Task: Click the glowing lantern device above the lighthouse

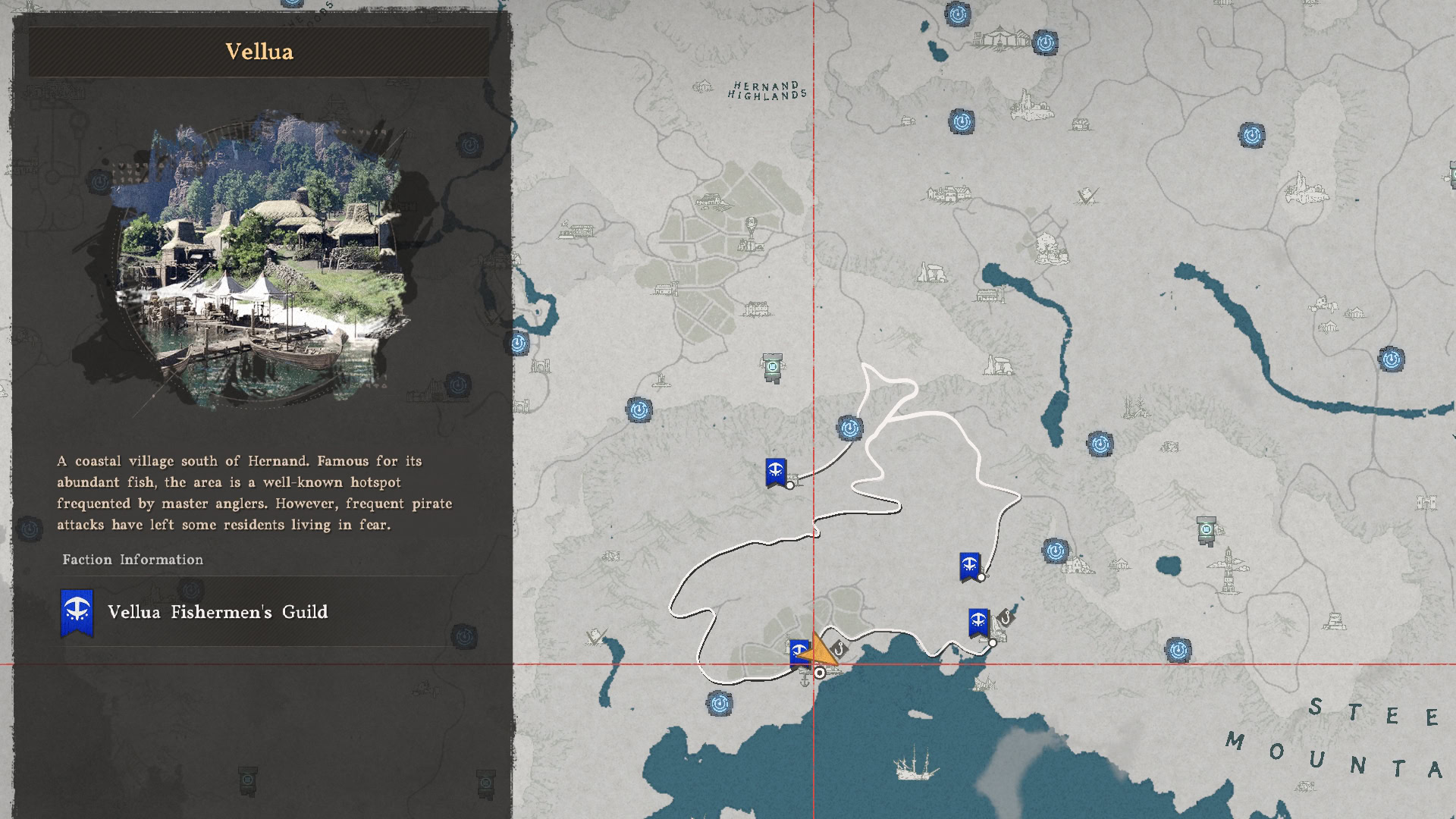Action: [x=1206, y=530]
